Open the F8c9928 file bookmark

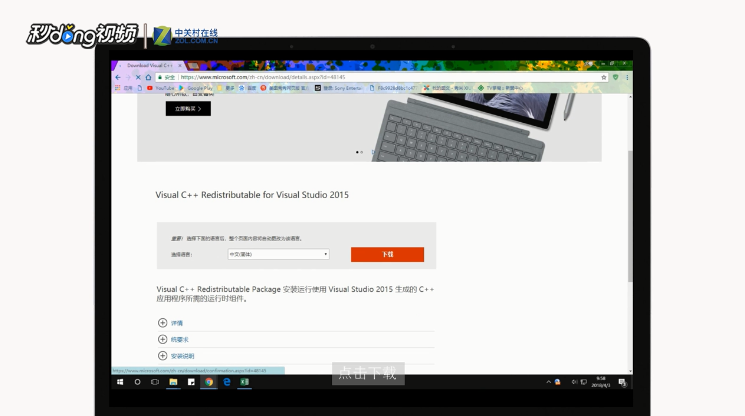click(392, 88)
